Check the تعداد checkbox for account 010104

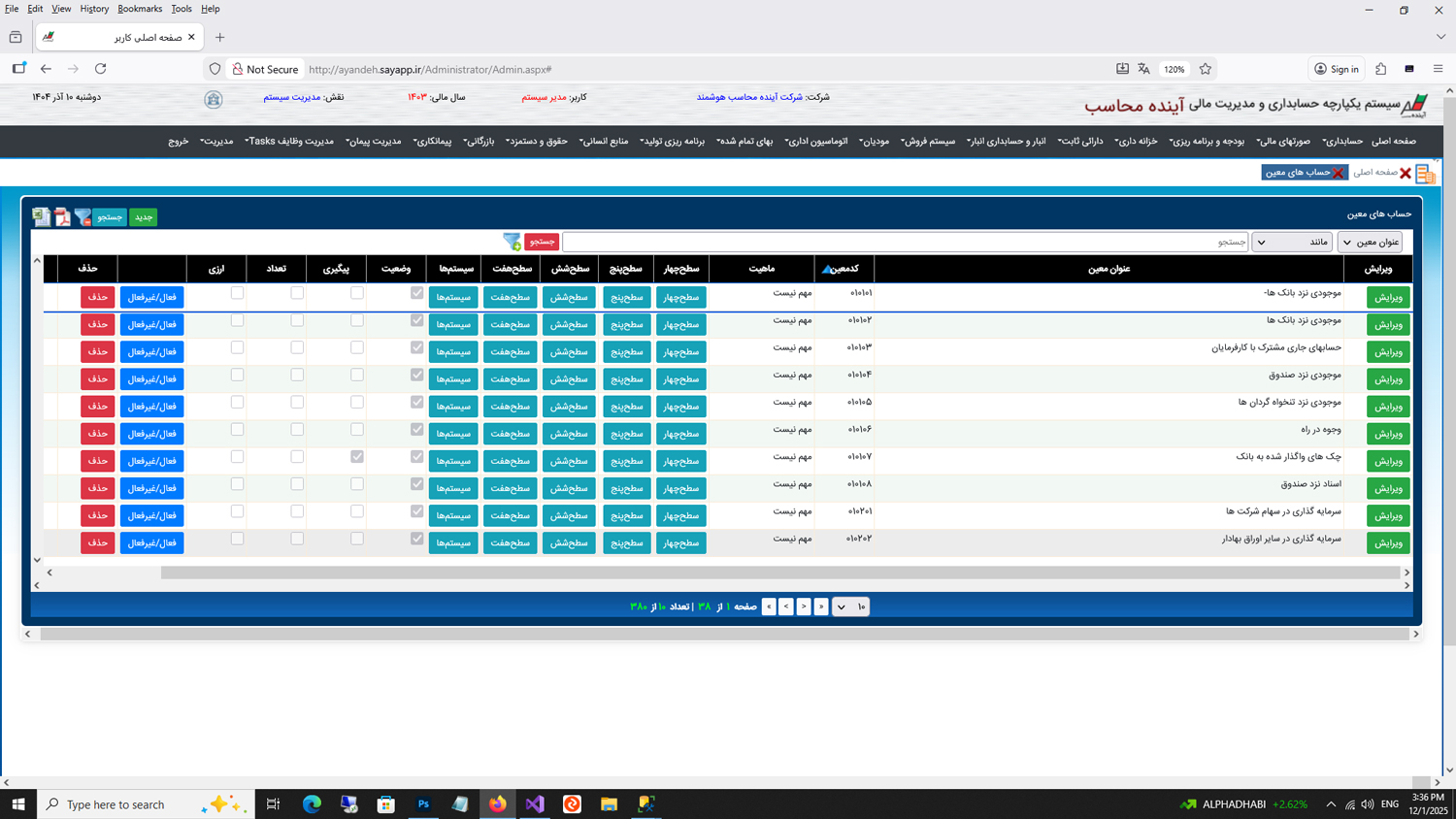tap(297, 375)
